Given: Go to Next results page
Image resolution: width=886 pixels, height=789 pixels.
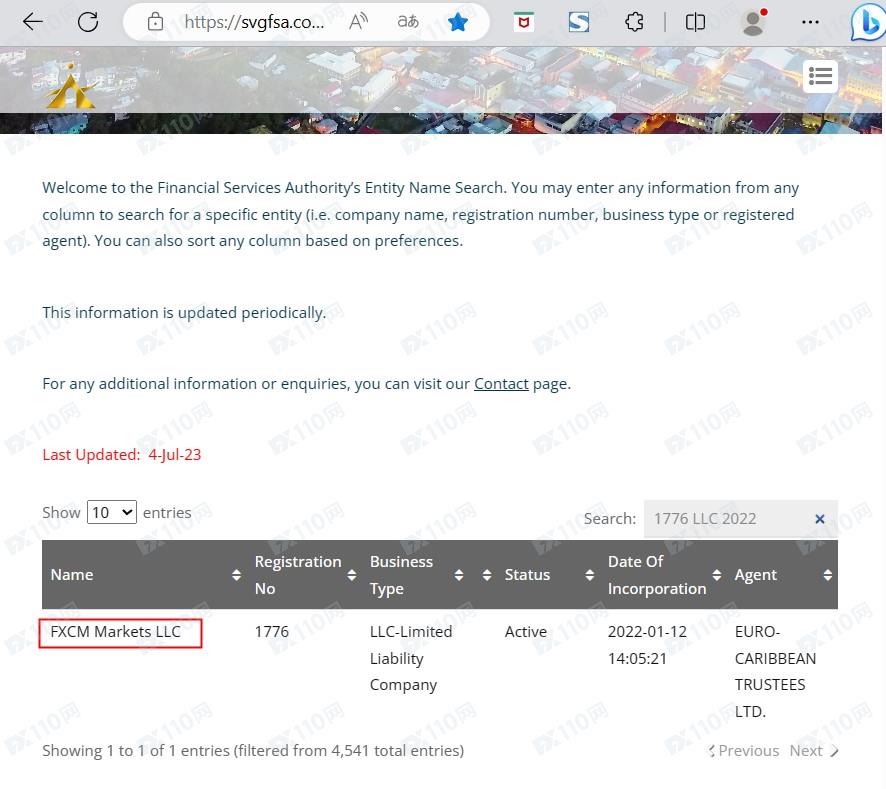Looking at the screenshot, I should click(814, 751).
